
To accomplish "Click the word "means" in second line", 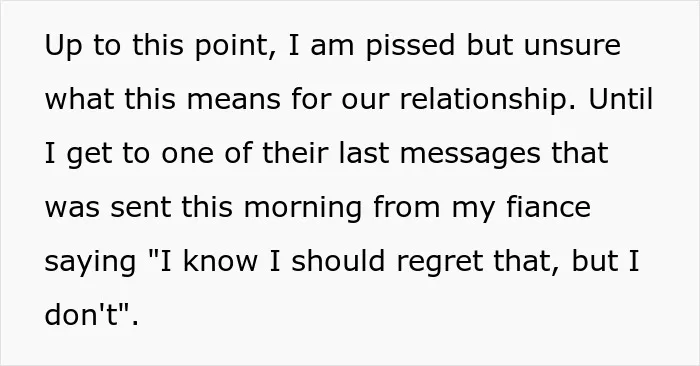I will (x=233, y=100).
